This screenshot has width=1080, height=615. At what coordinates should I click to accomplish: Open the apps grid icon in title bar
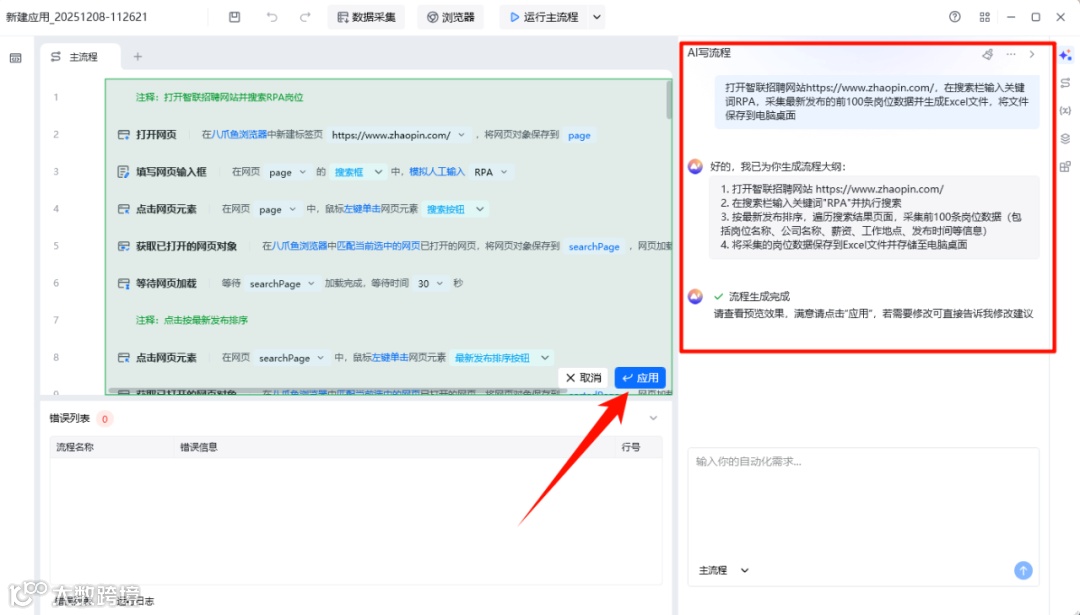tap(984, 17)
